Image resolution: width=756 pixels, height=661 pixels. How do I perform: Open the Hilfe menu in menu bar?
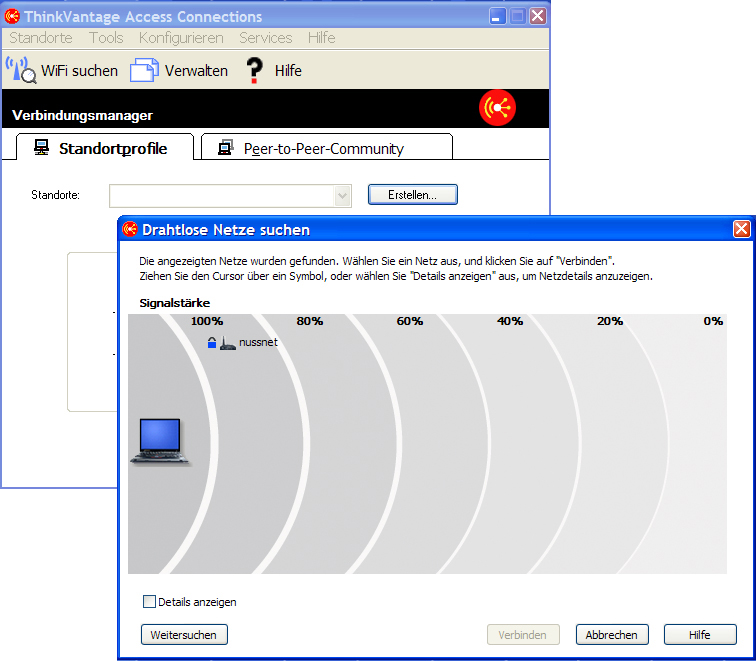click(322, 38)
